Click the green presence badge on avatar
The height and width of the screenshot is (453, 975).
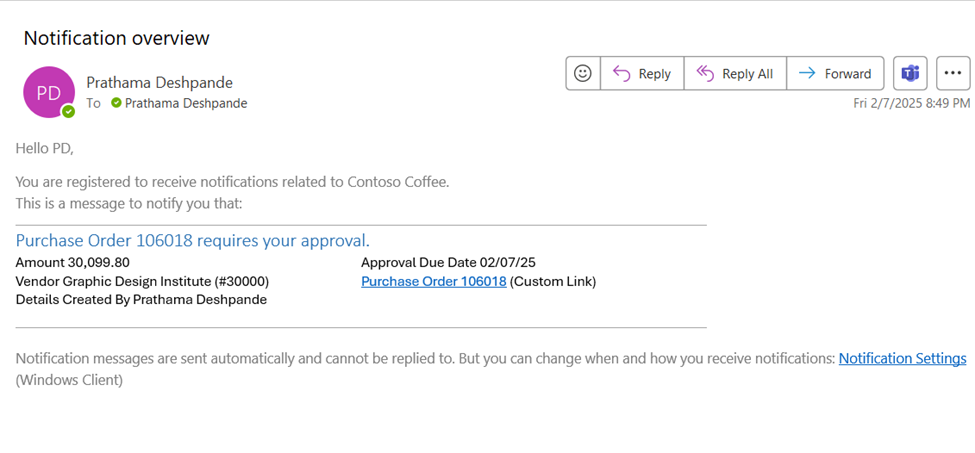pyautogui.click(x=68, y=112)
